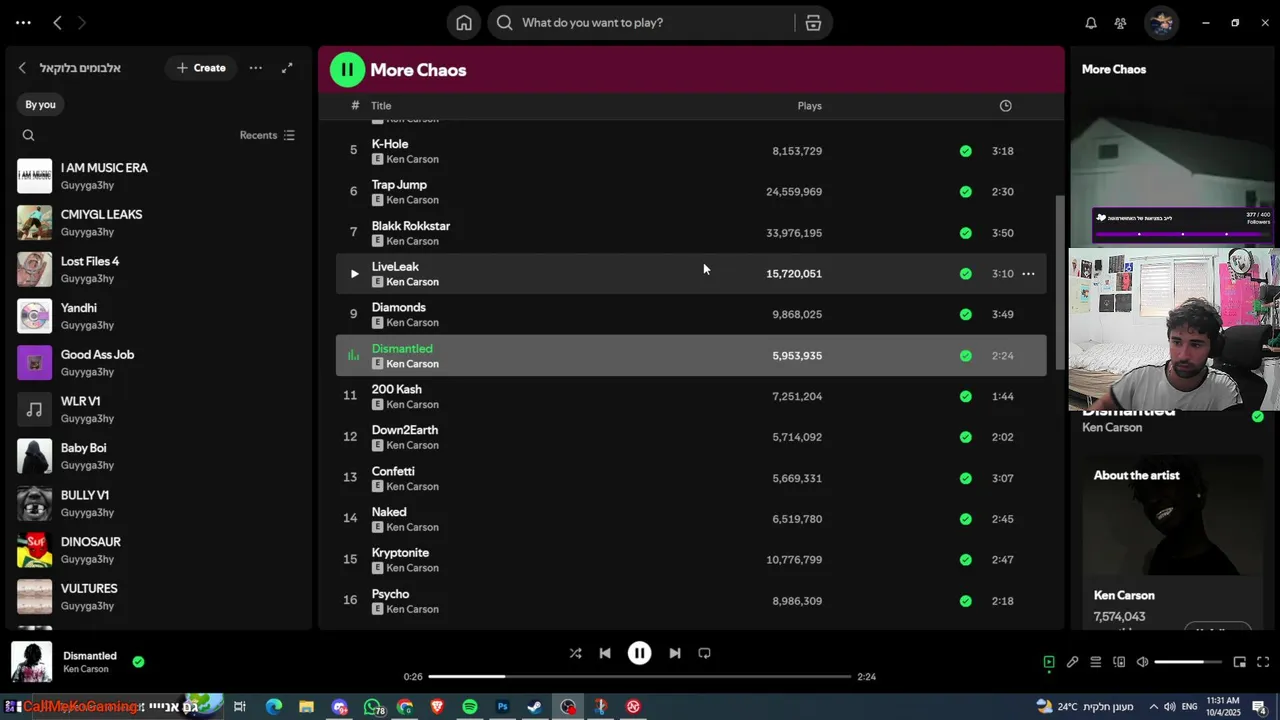Open the VULTURES playlist thumbnail
Screen dimensions: 1280x720
tap(34, 597)
